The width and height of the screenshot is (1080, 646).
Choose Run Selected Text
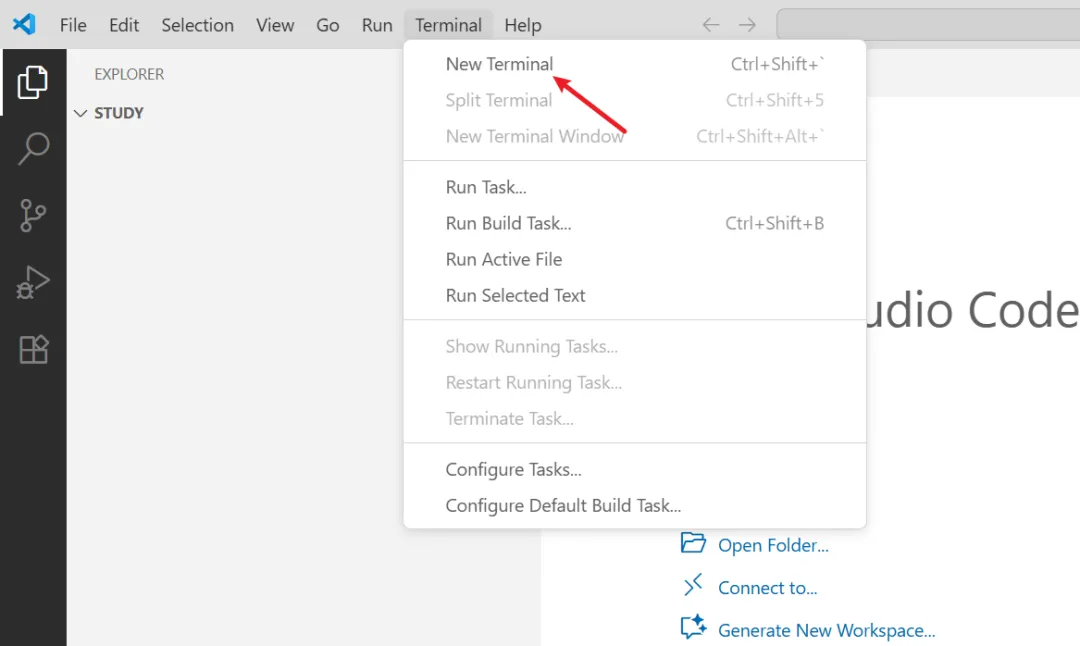(515, 295)
